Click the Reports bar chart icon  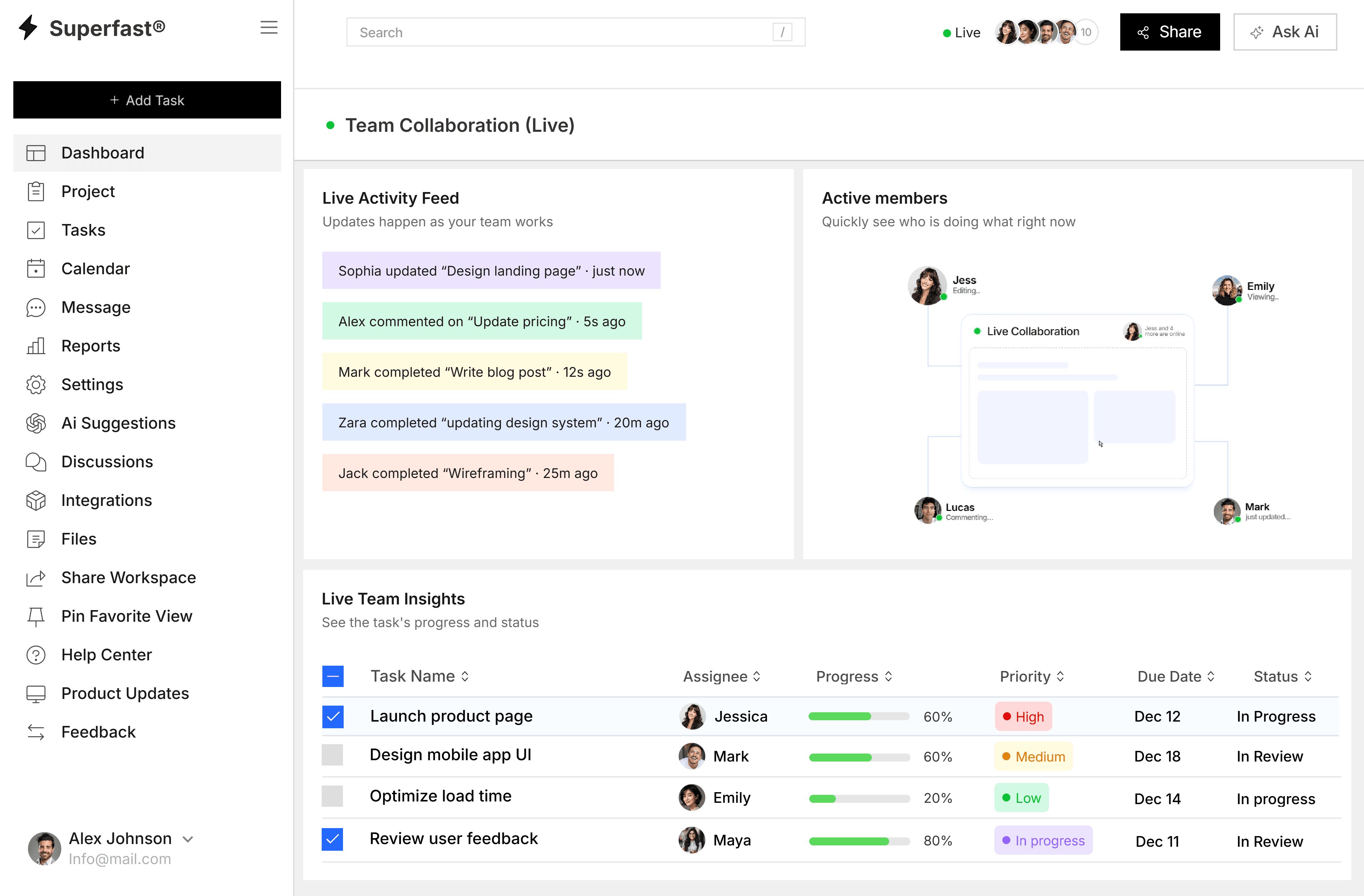pos(36,346)
